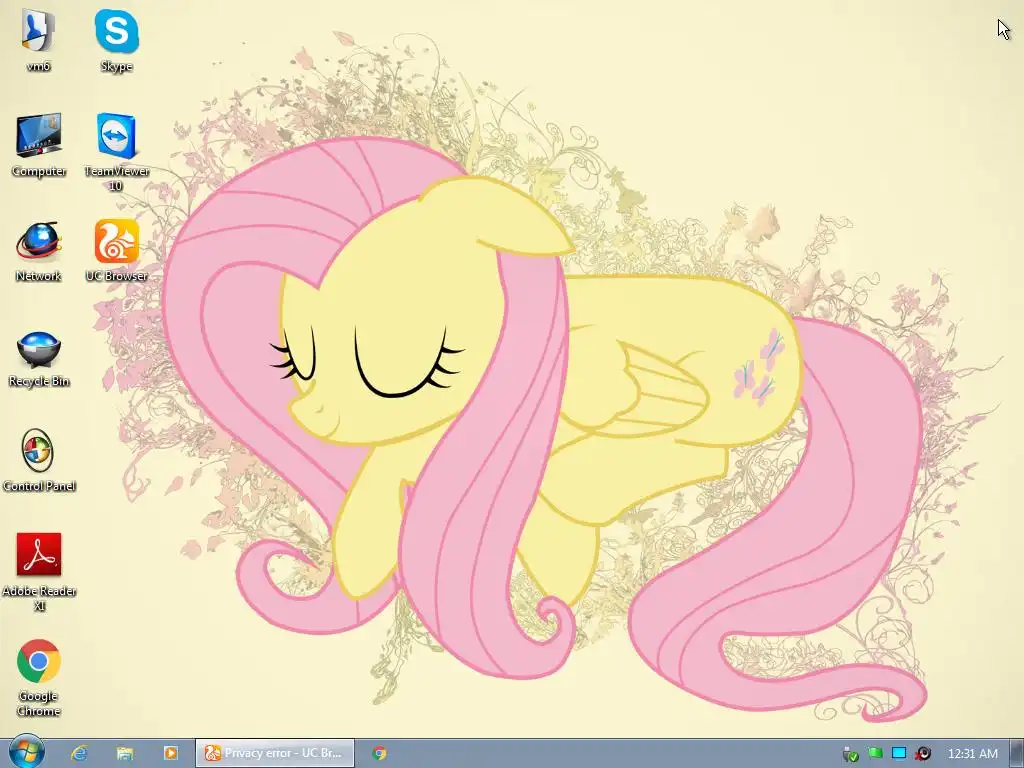The image size is (1024, 768).
Task: Select the Network desktop icon
Action: click(39, 250)
